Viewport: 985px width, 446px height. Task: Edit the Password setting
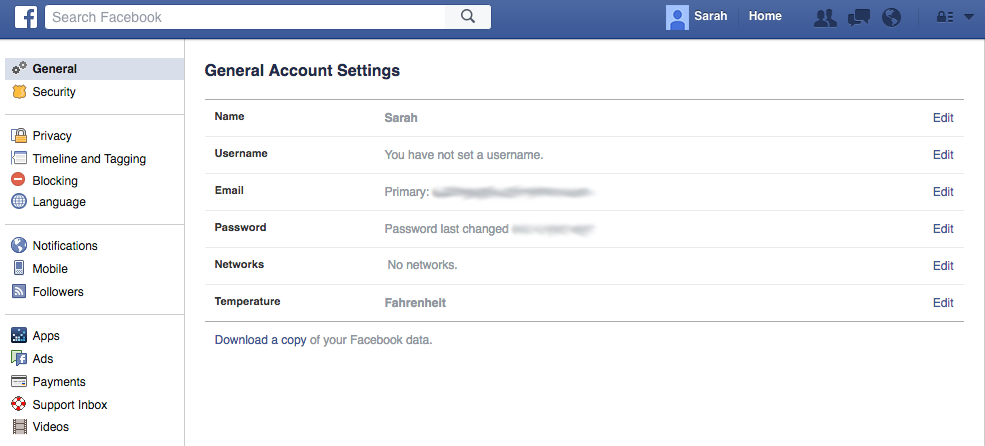pos(943,229)
